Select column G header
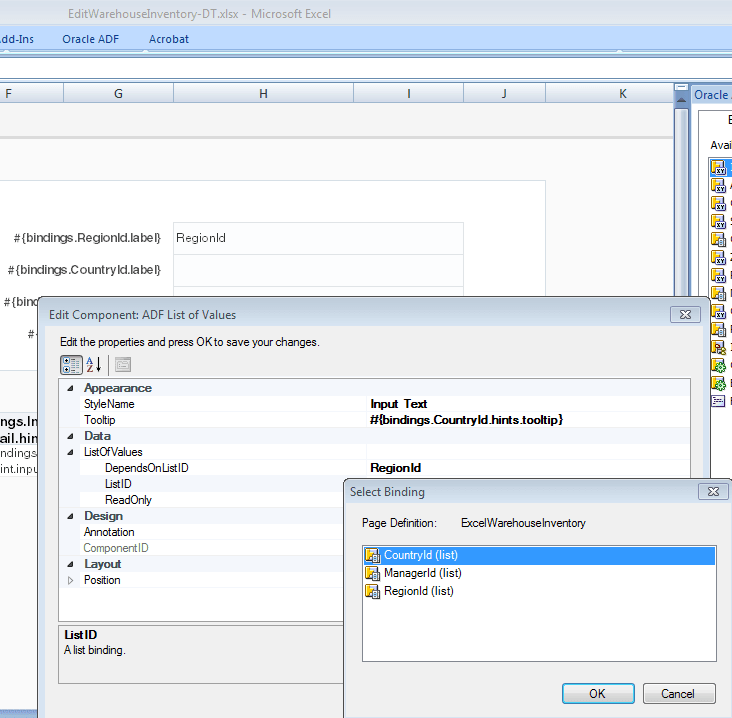This screenshot has width=732, height=718. 118,94
